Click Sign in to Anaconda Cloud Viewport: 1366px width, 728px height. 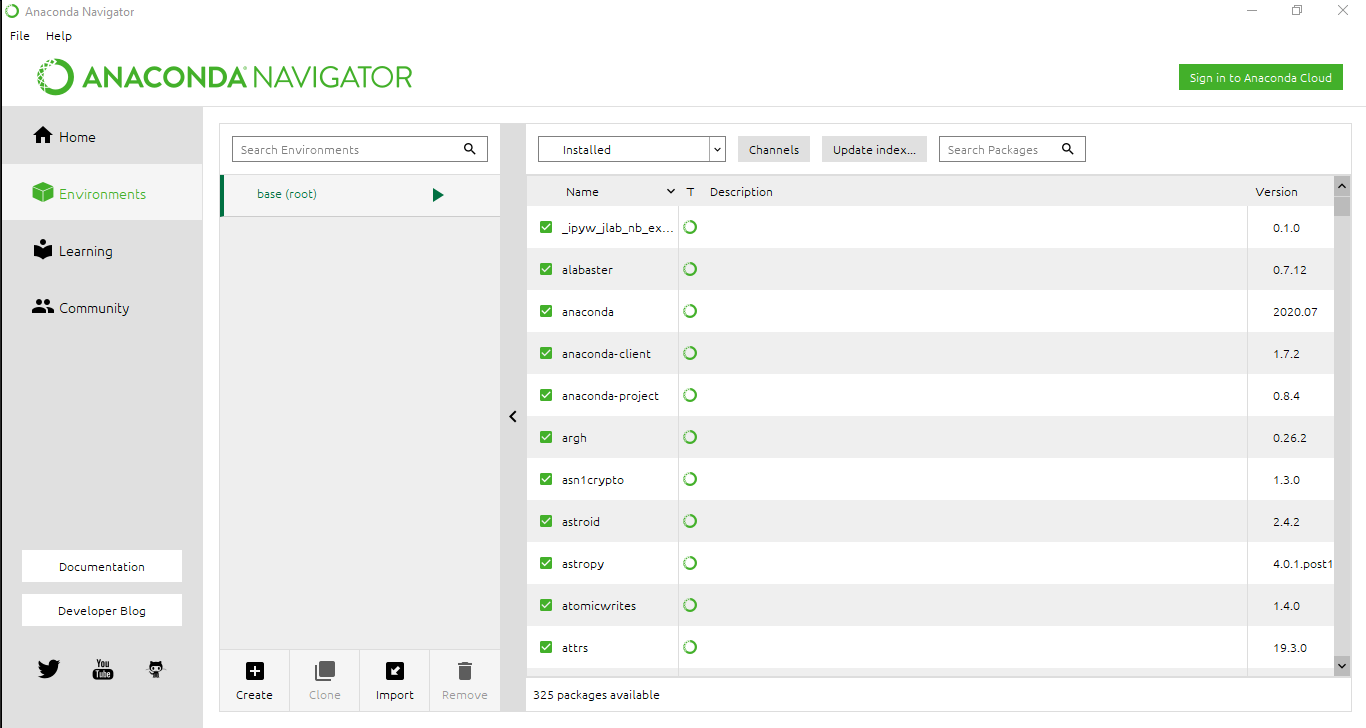click(x=1260, y=78)
